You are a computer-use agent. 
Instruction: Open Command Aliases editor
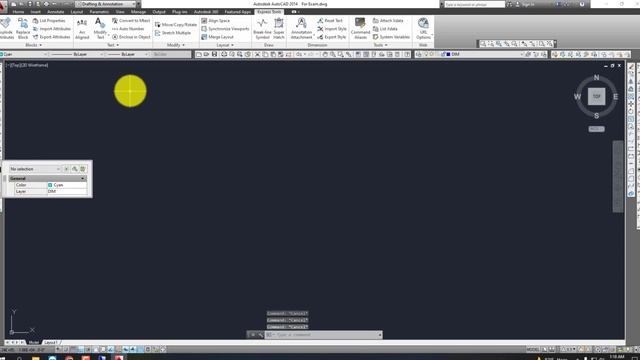[360, 28]
